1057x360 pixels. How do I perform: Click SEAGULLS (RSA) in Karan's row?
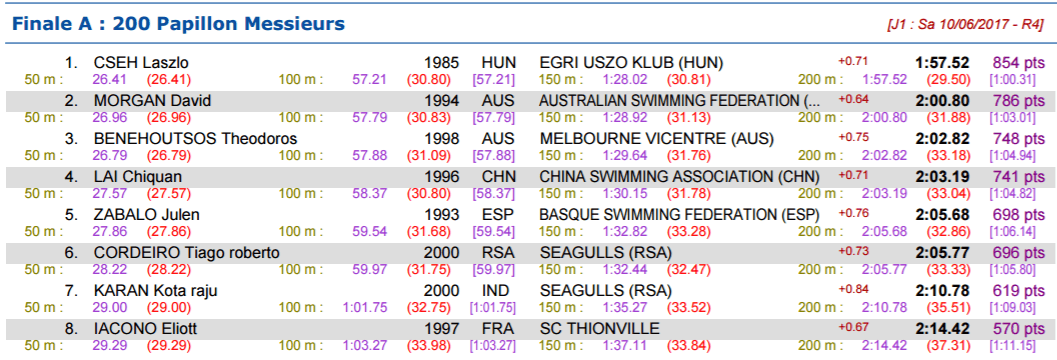pyautogui.click(x=605, y=291)
